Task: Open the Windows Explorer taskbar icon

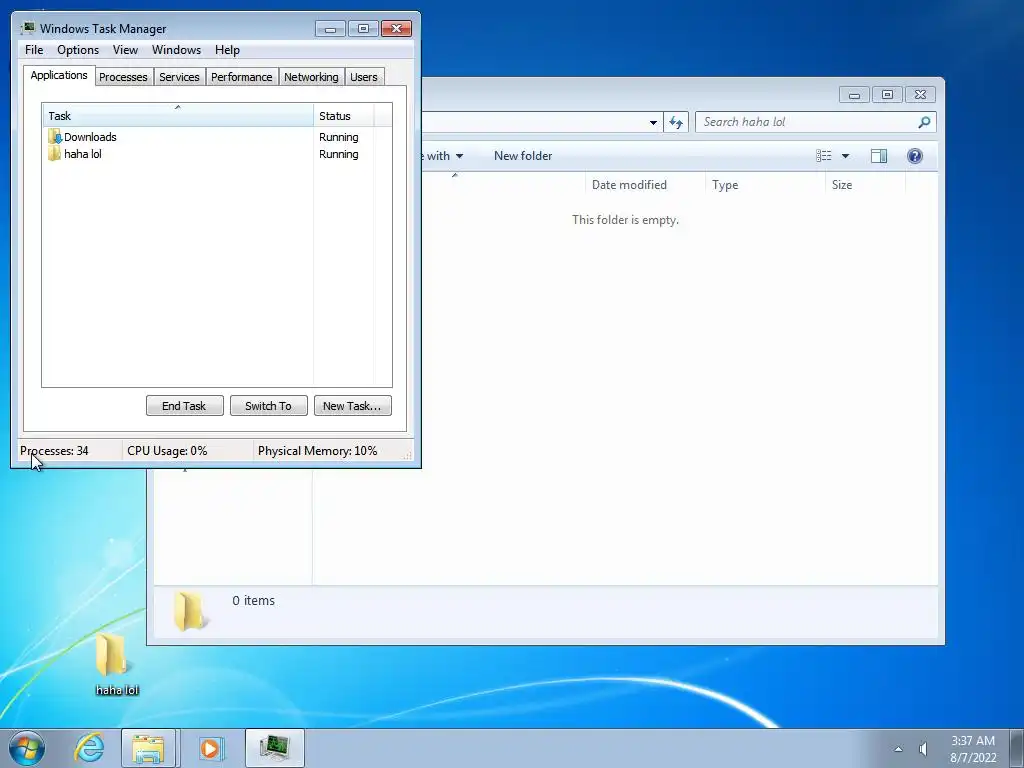Action: point(148,748)
